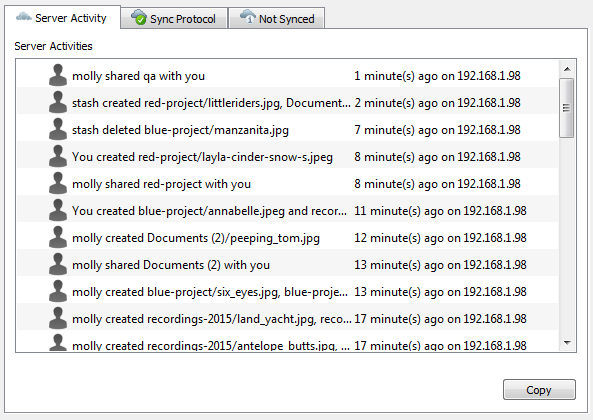Click the scrollbar down arrow
The height and width of the screenshot is (420, 593).
pos(567,343)
